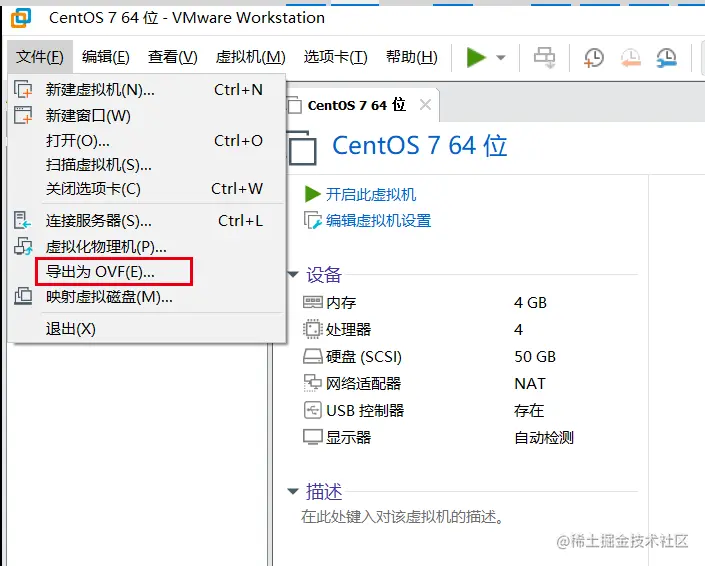Open the 选项卡(T) menu
The width and height of the screenshot is (705, 566).
(x=335, y=57)
